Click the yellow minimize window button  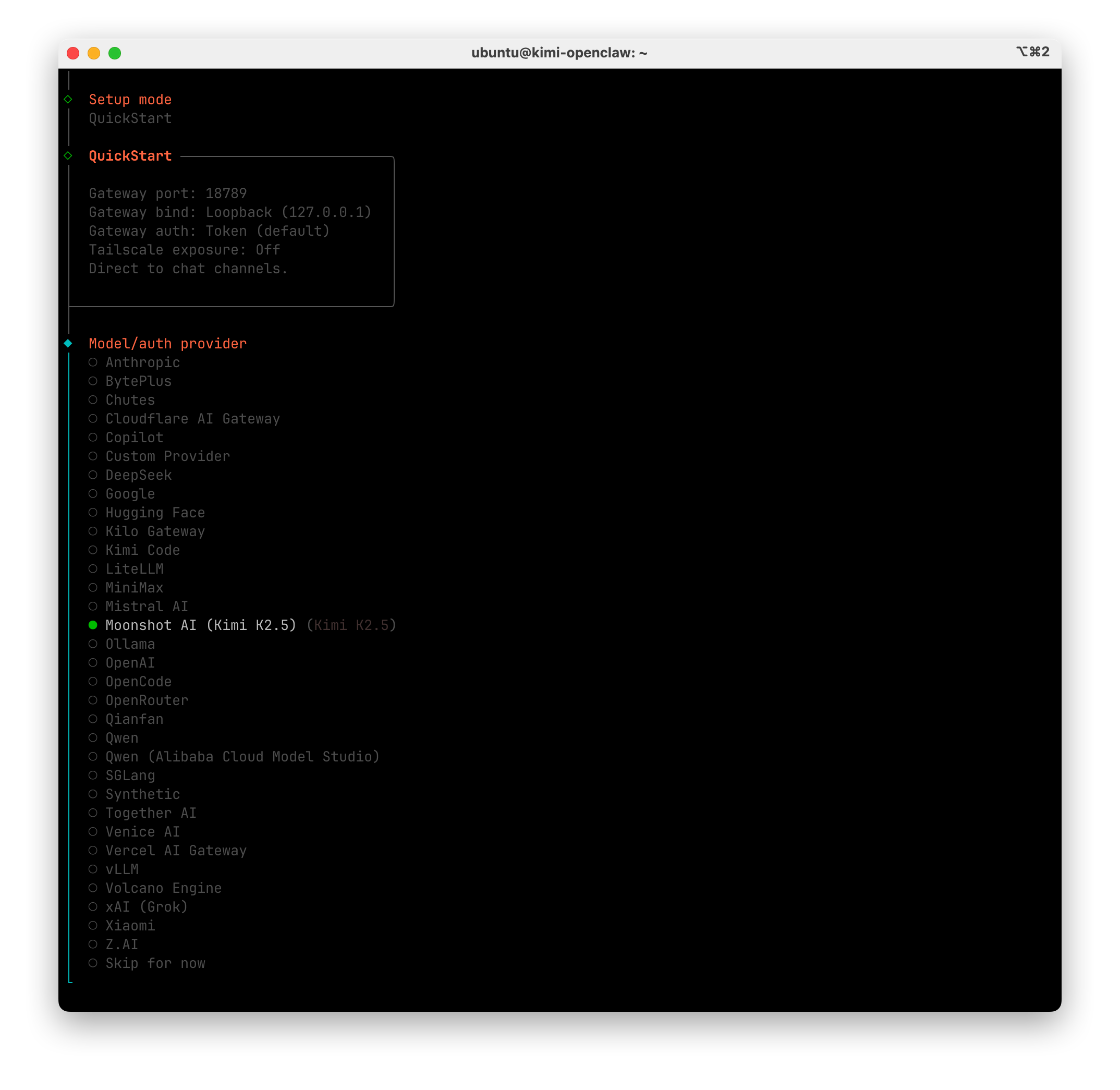tap(94, 53)
